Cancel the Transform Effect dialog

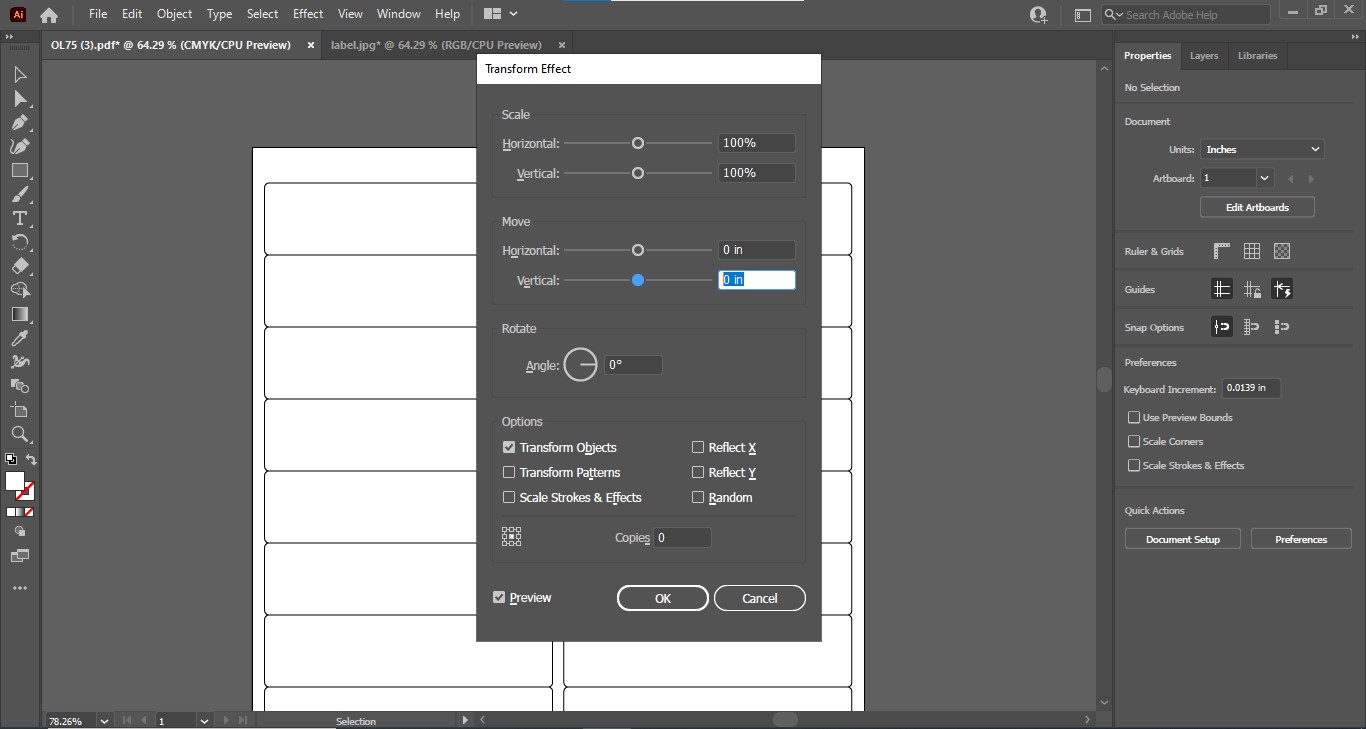click(760, 598)
